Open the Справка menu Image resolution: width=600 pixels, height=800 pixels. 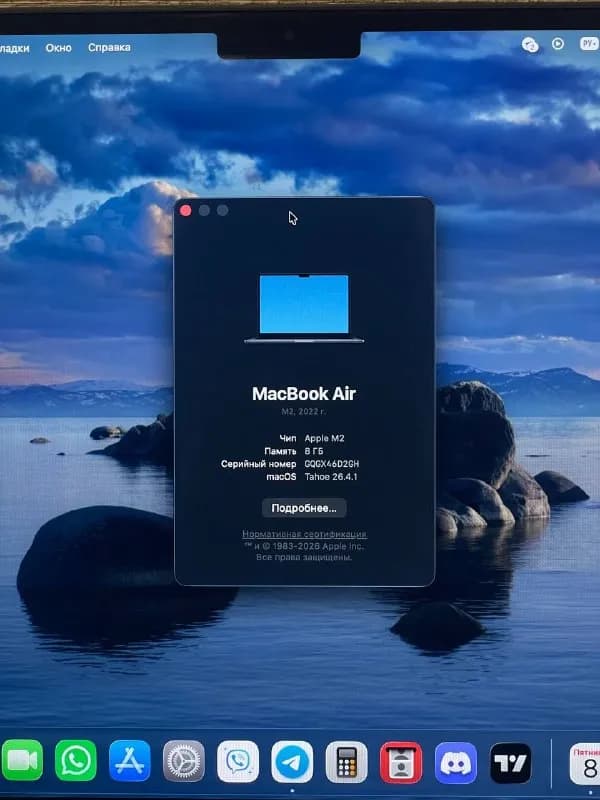click(x=109, y=47)
